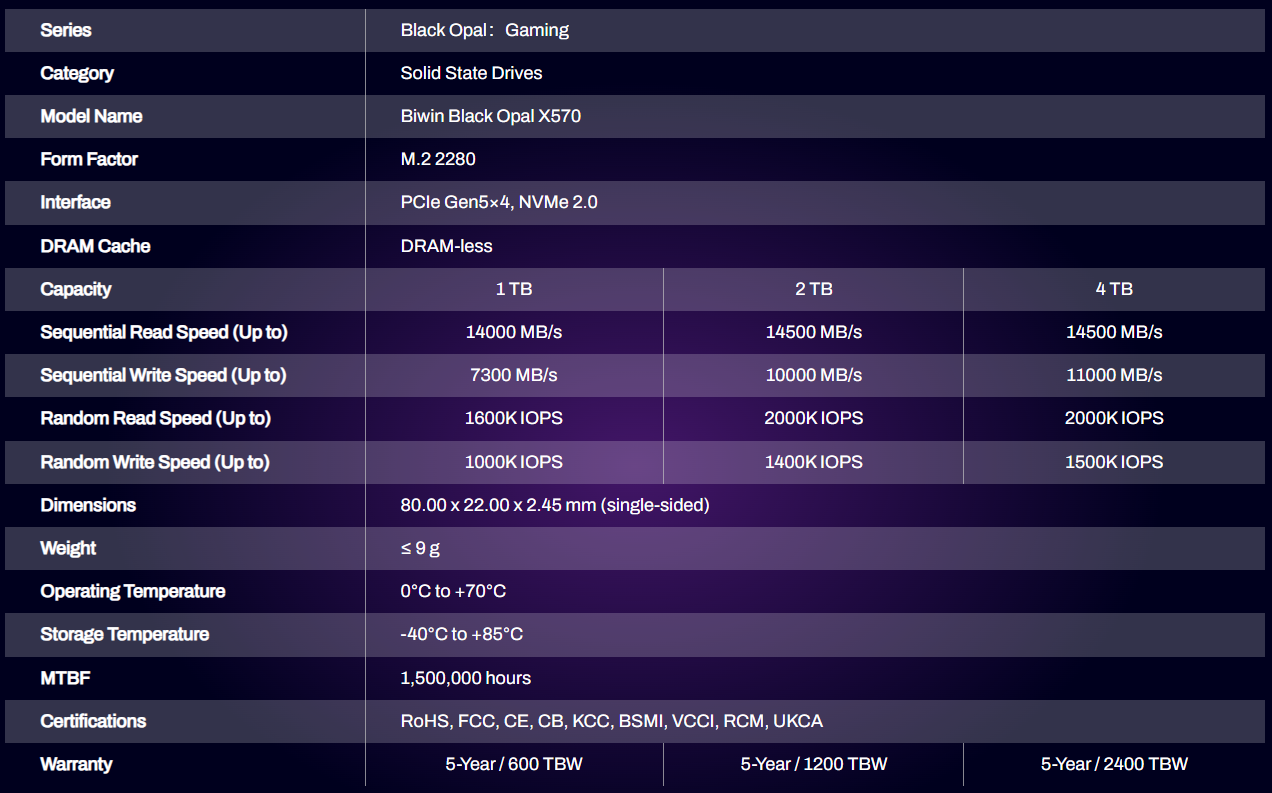Select the '1,500,000 hours' value
The image size is (1272, 793).
click(466, 678)
